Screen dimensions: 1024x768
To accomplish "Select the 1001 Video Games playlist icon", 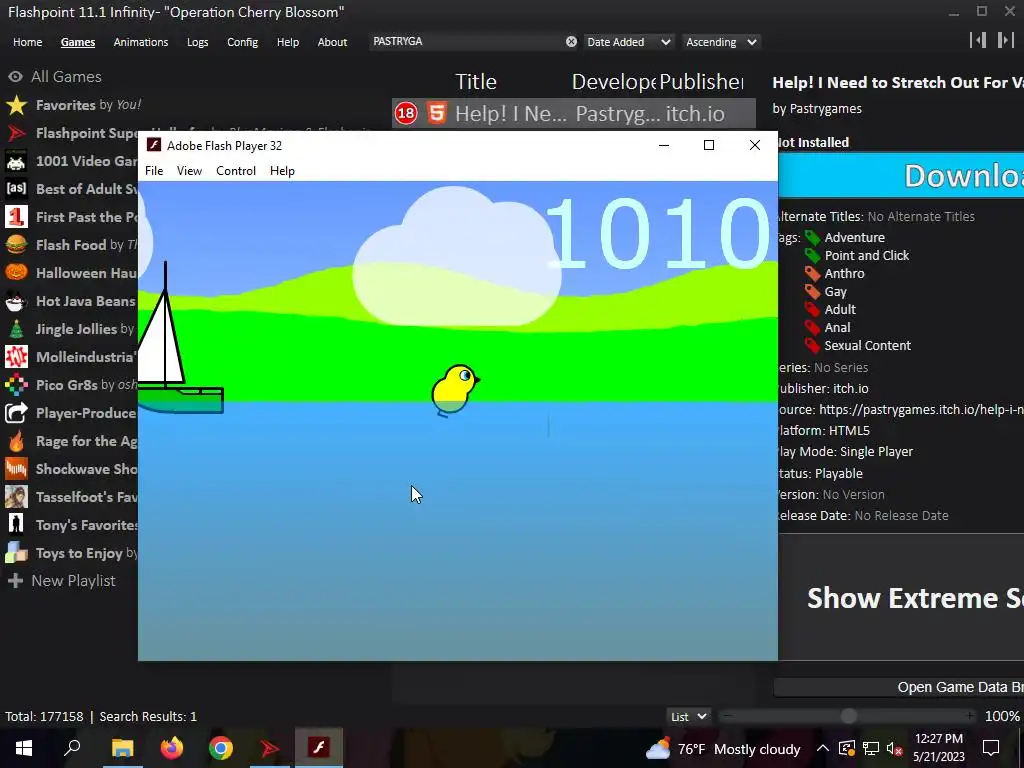I will [x=16, y=161].
